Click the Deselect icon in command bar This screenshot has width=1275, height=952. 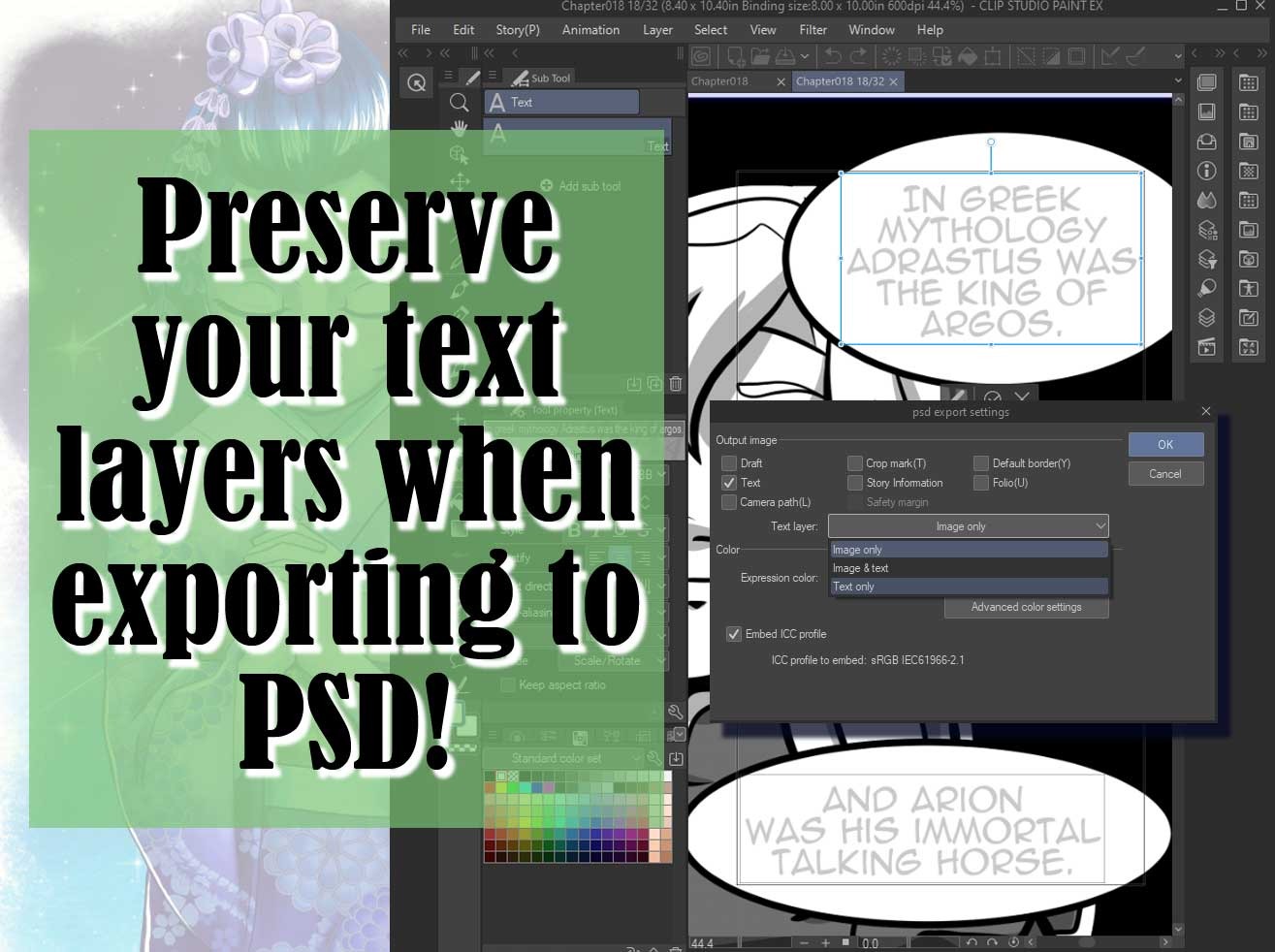[1026, 56]
